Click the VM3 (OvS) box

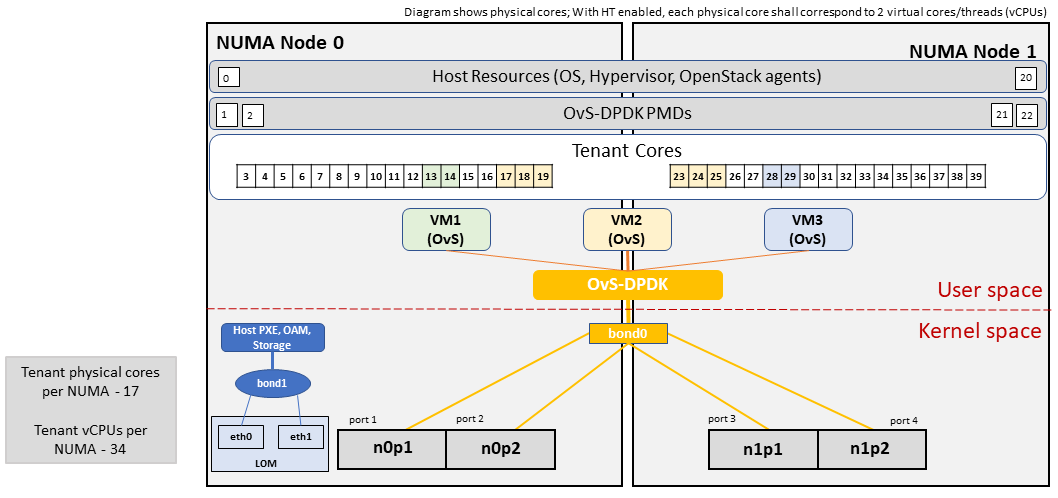click(x=808, y=228)
